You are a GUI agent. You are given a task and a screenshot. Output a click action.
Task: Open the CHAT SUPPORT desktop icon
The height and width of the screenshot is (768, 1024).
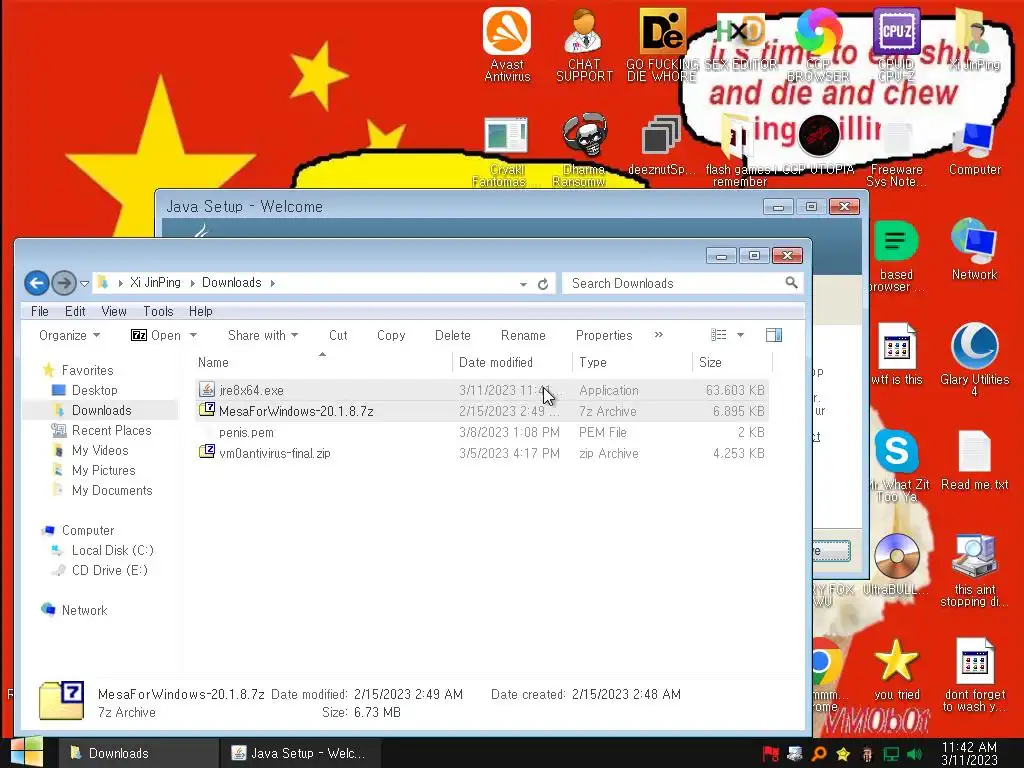point(584,44)
